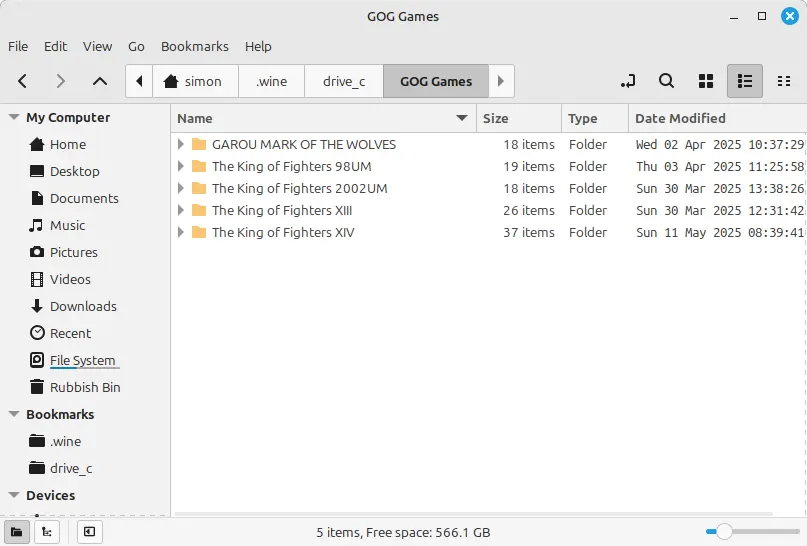Sort by the Size column
Screen dimensions: 807x546
(519, 118)
